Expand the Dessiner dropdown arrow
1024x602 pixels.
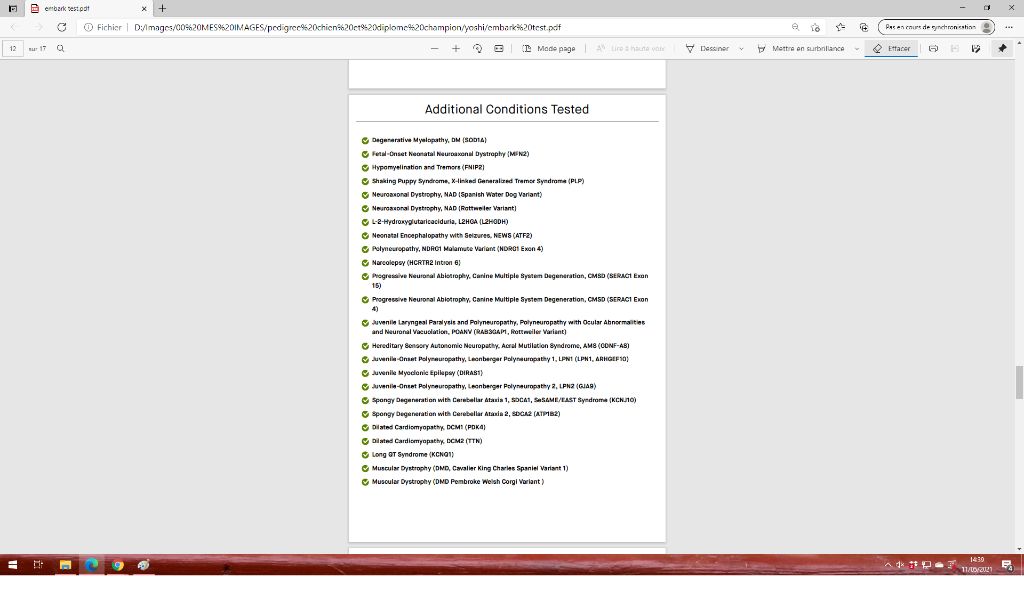[x=741, y=48]
